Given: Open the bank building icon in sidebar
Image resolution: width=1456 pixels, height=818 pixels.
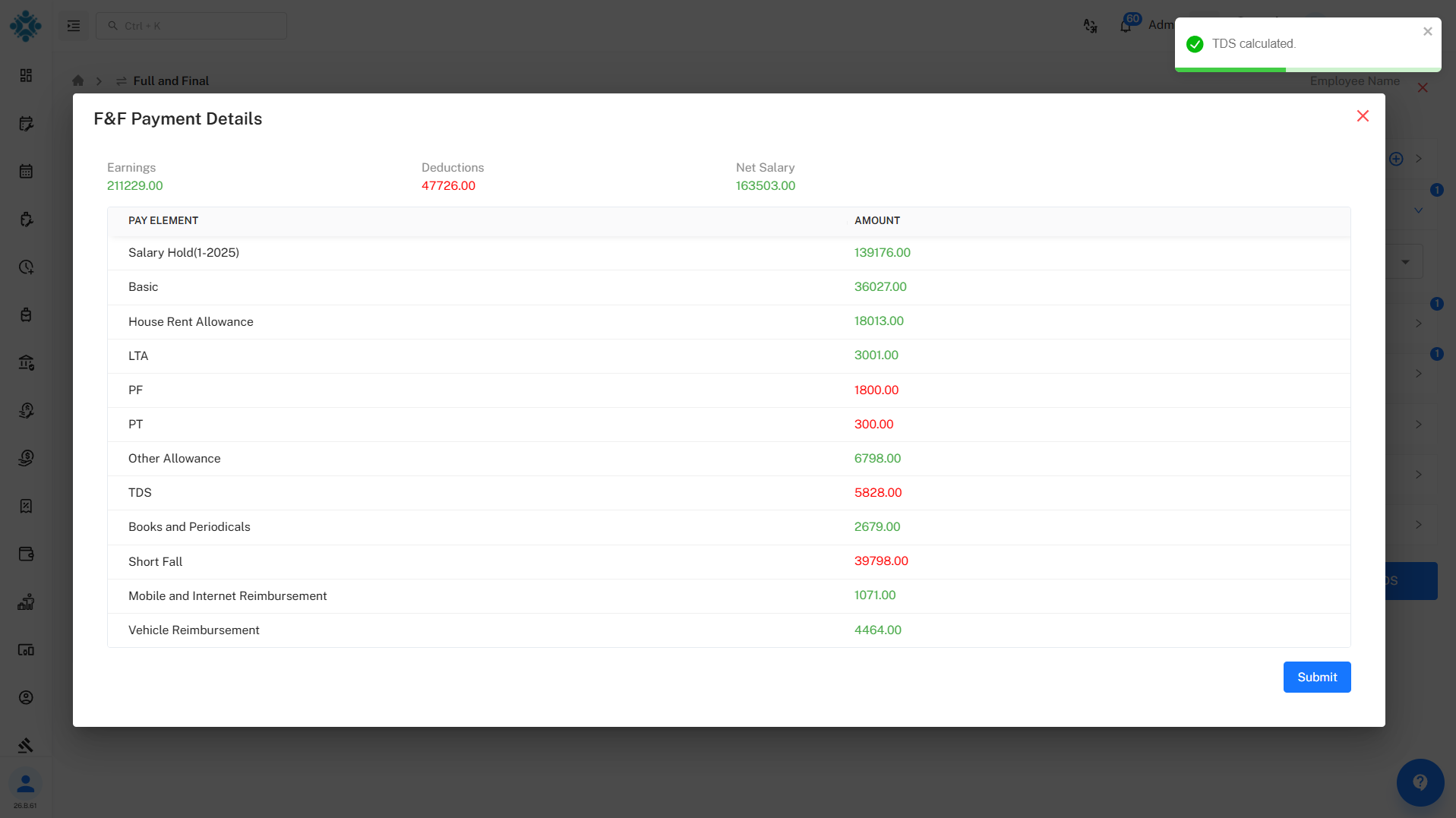Looking at the screenshot, I should coord(26,362).
